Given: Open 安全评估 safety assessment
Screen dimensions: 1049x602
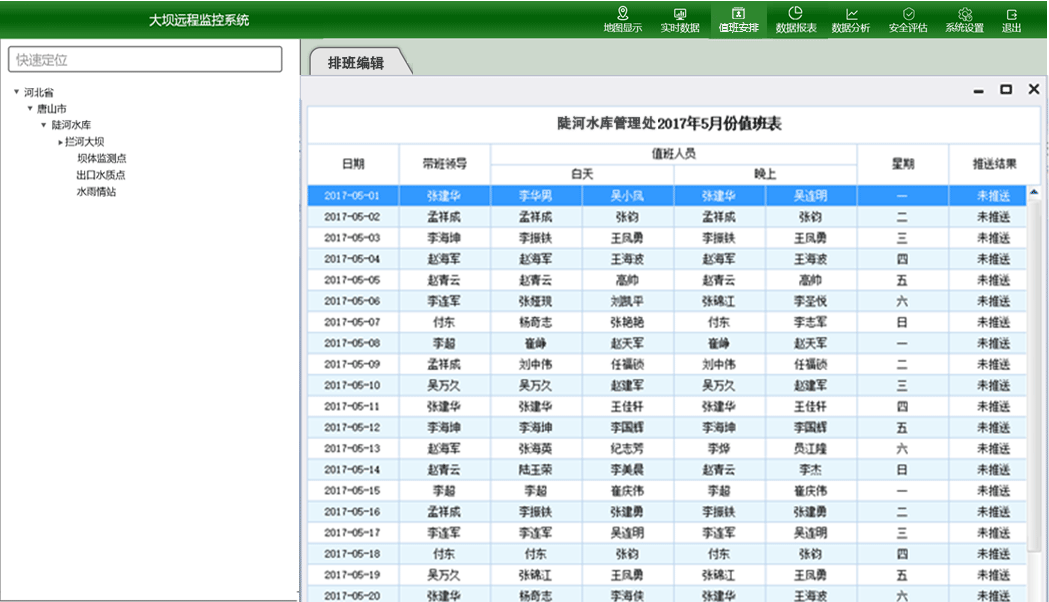Looking at the screenshot, I should [908, 19].
